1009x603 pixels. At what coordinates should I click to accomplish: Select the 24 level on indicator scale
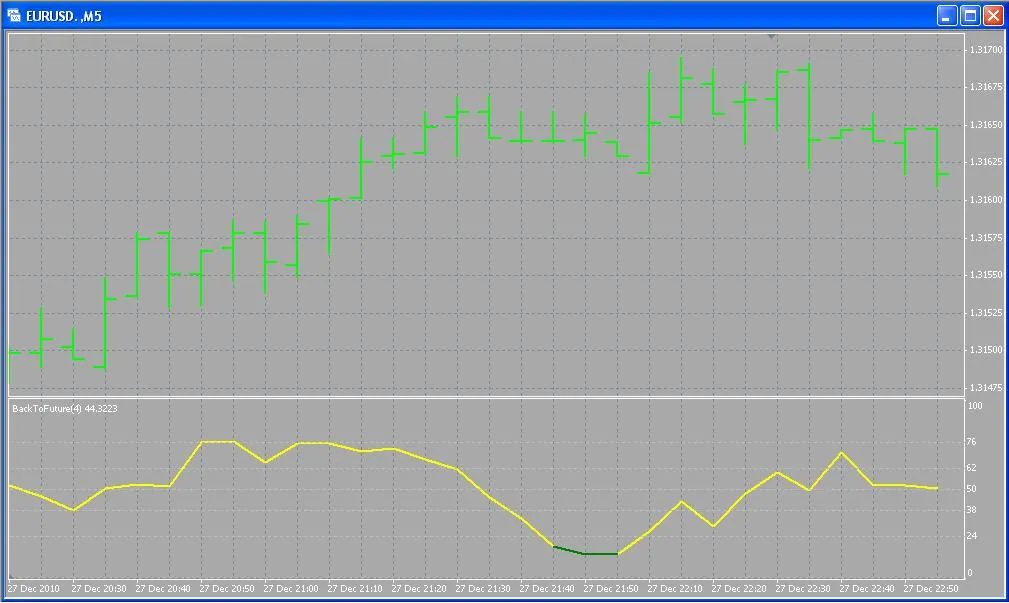(x=973, y=536)
